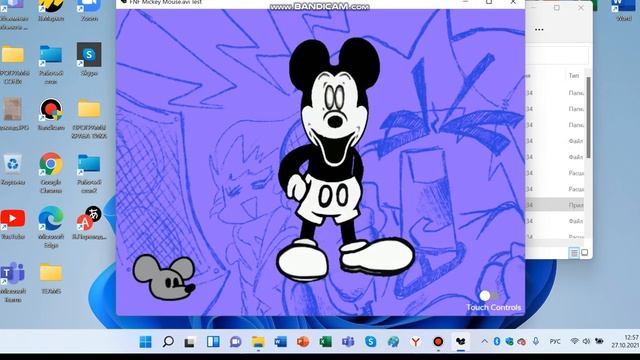
Task: Switch to Bandicam recorder in taskbar
Action: [x=438, y=342]
